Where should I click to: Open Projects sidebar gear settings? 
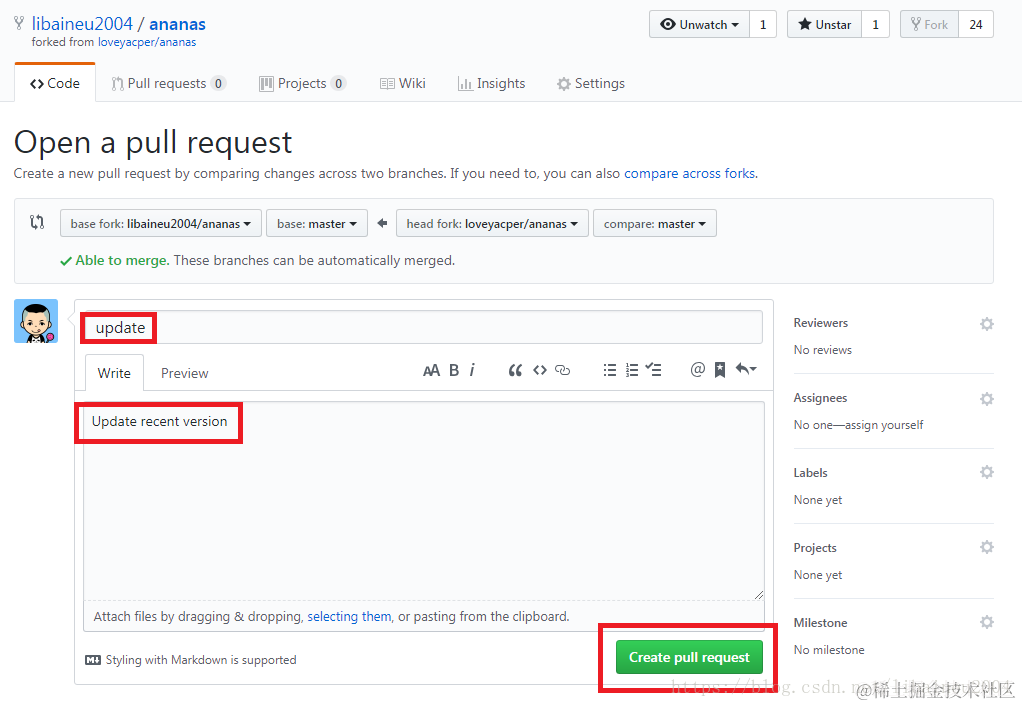point(987,547)
